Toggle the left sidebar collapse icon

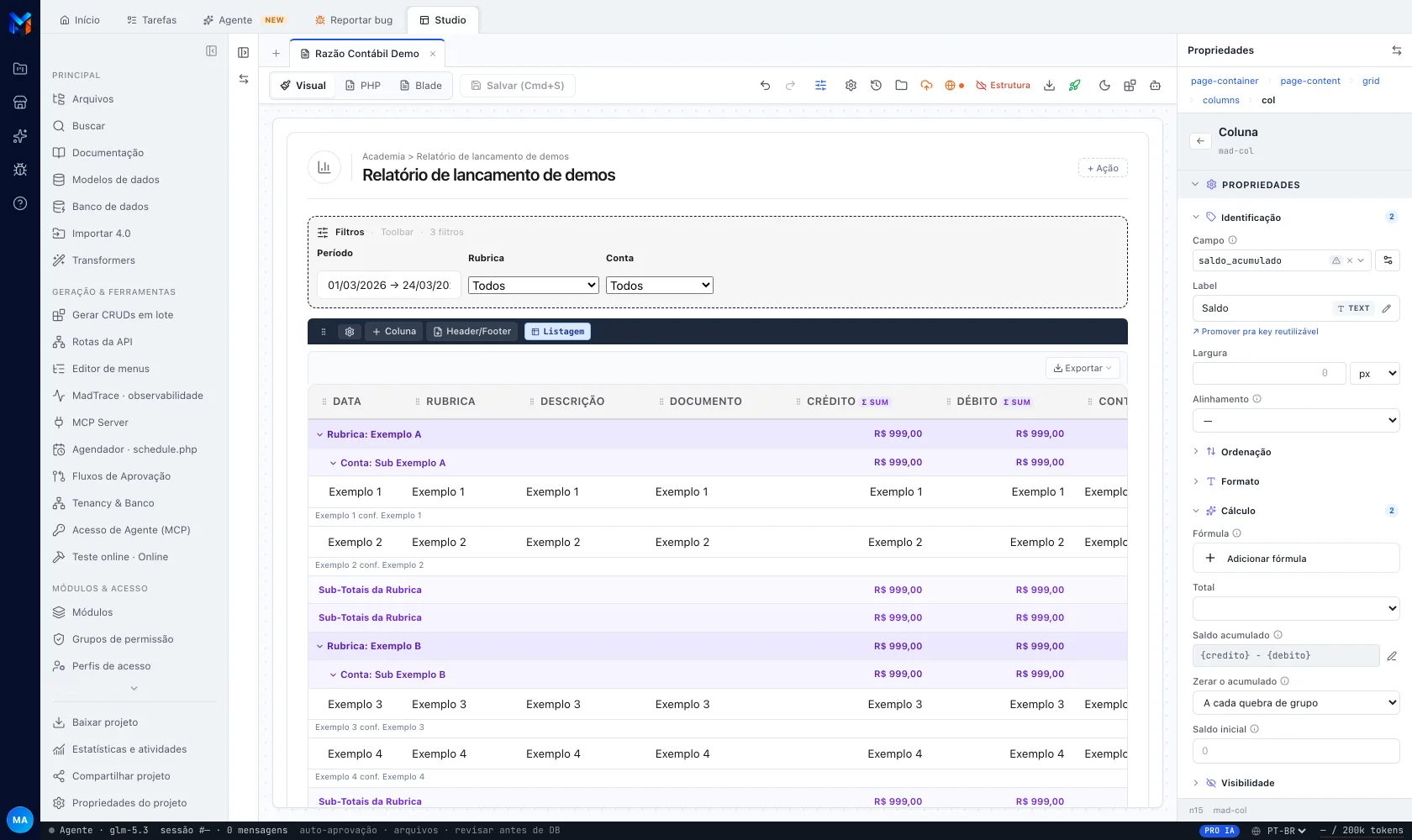click(212, 51)
